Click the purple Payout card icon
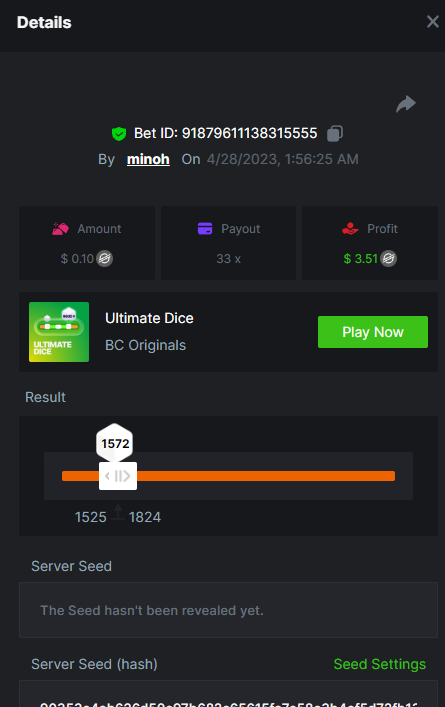This screenshot has width=445, height=707. [x=205, y=229]
